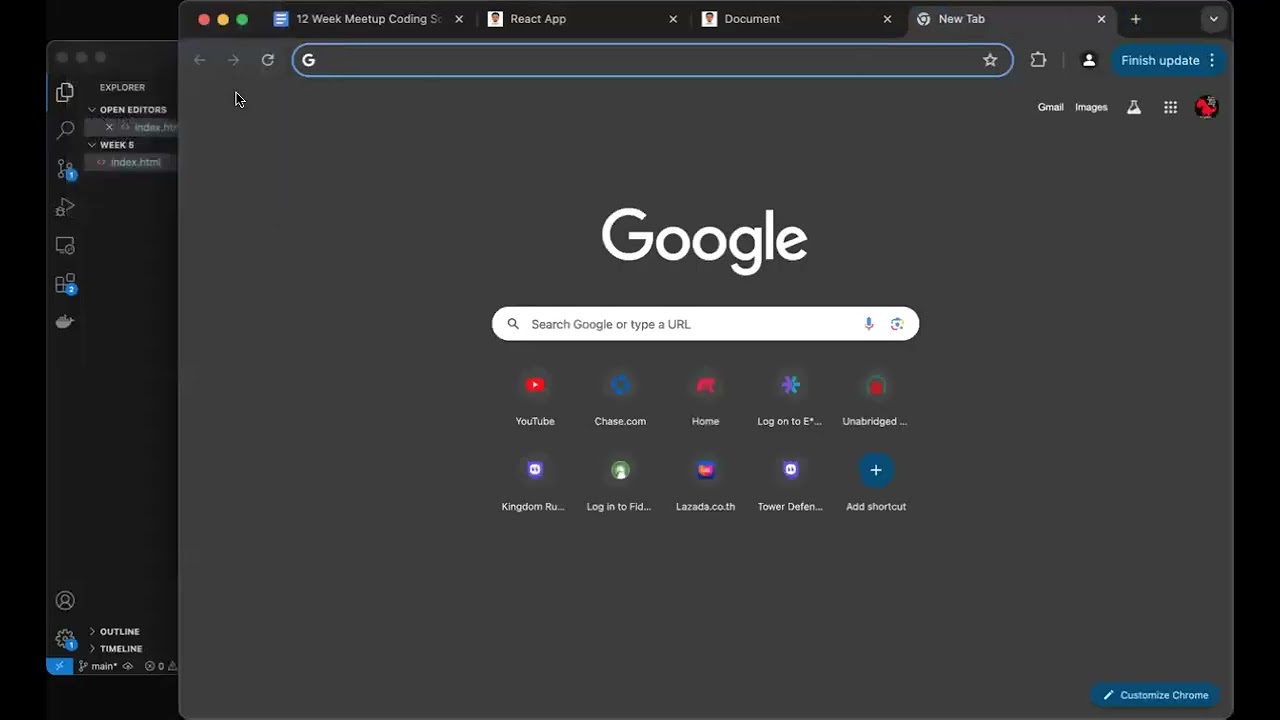Viewport: 1280px width, 720px height.
Task: Open the Log in to Fid... shortcut
Action: [620, 483]
